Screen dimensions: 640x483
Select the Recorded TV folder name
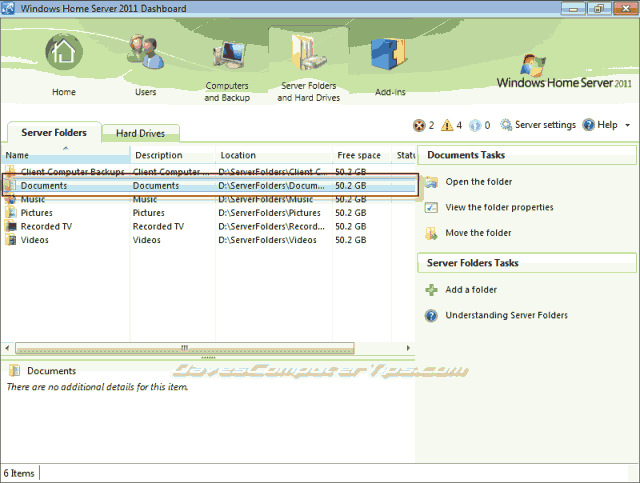tap(46, 226)
